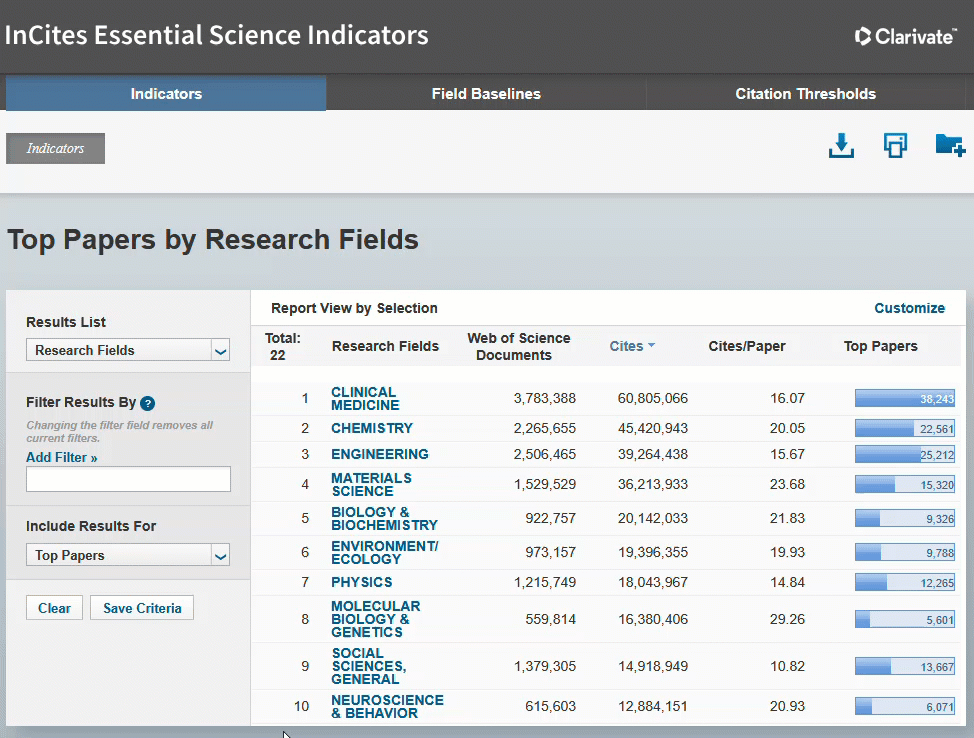
Task: Click the 45,420,943 cites value
Action: (x=652, y=428)
